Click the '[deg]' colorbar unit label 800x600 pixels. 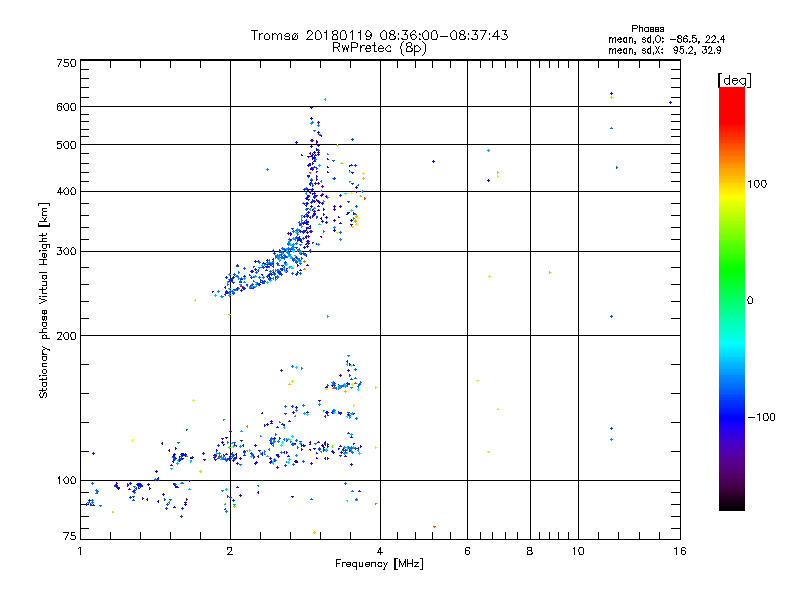[x=734, y=80]
